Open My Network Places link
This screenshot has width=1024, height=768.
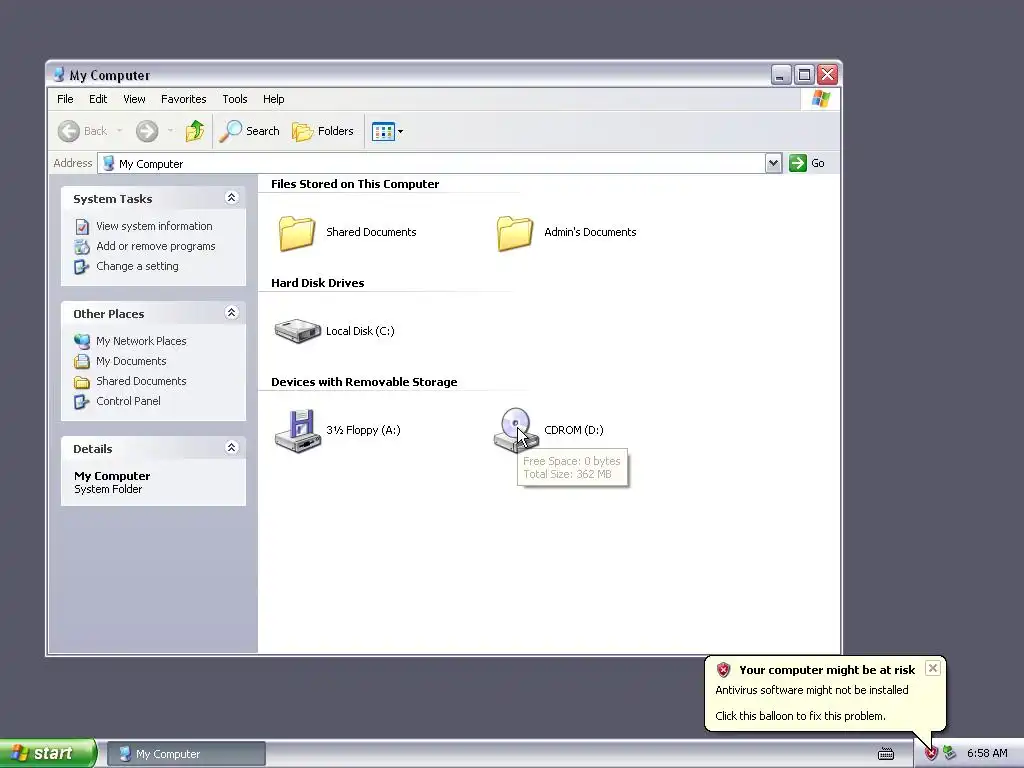coord(141,341)
